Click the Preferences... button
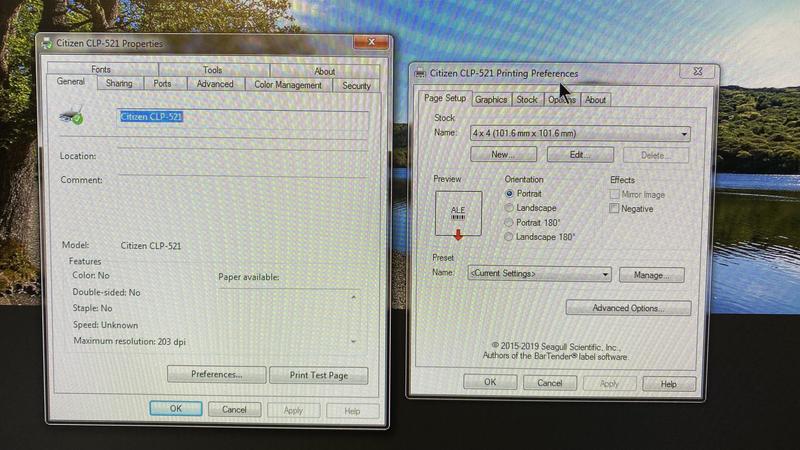 pos(216,374)
